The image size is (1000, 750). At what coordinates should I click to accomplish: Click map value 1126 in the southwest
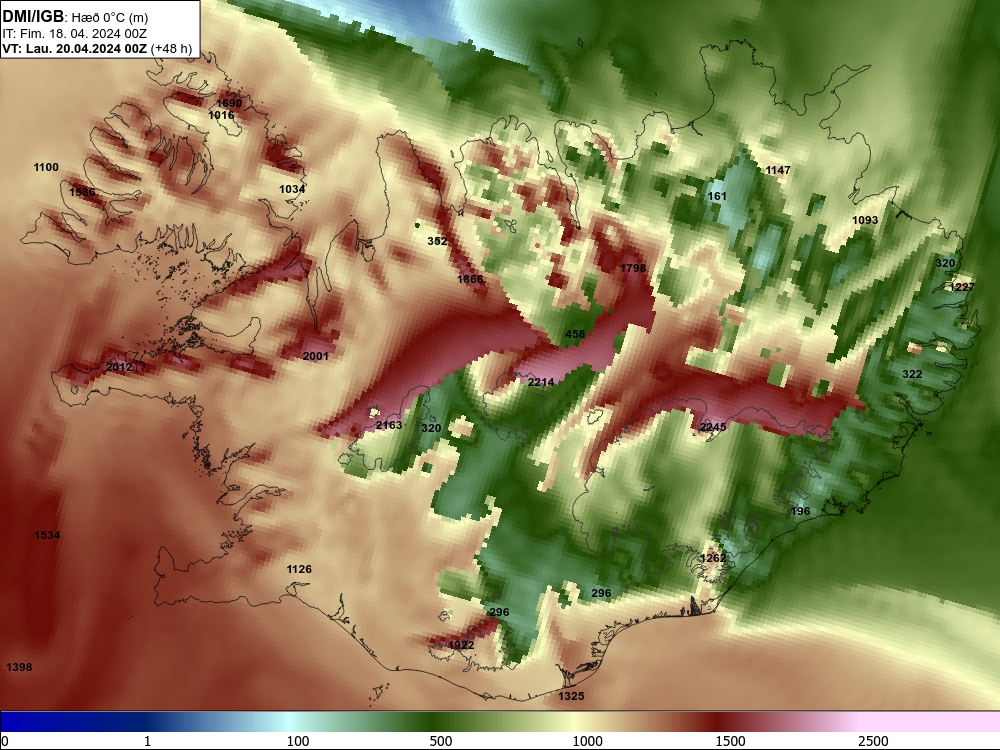click(299, 569)
